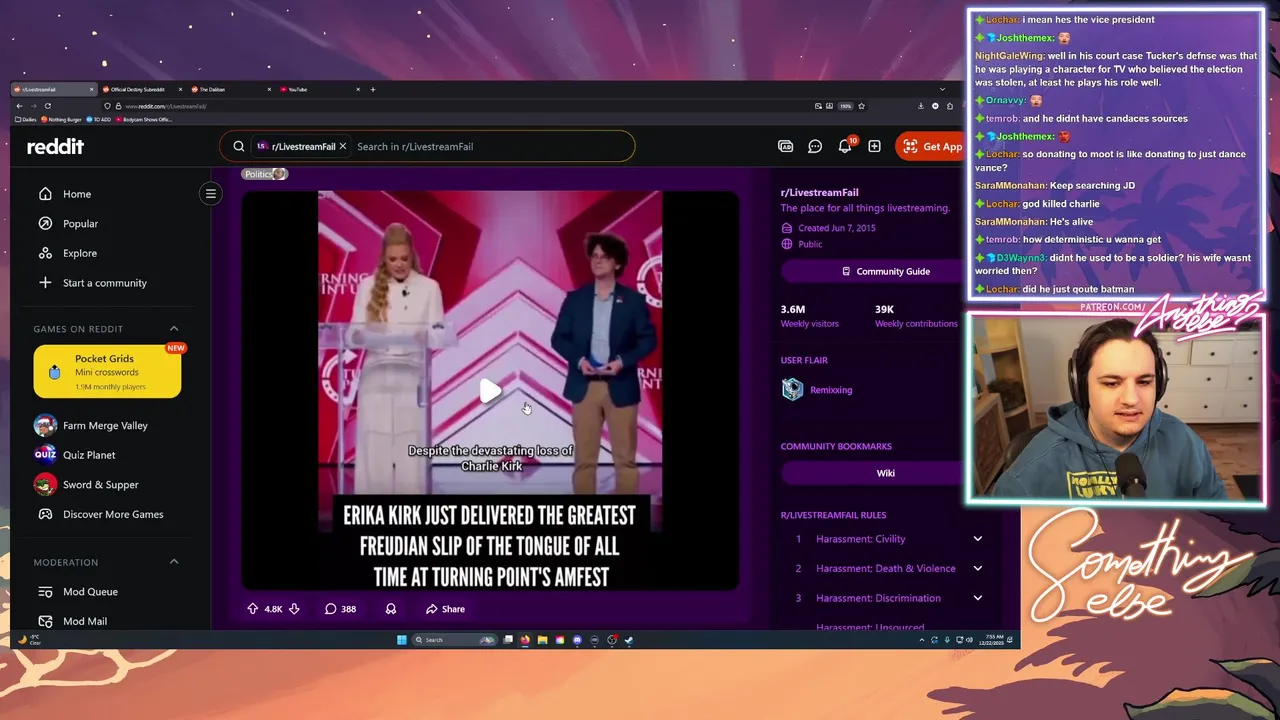1280x720 pixels.
Task: Open notifications bell
Action: (x=845, y=146)
